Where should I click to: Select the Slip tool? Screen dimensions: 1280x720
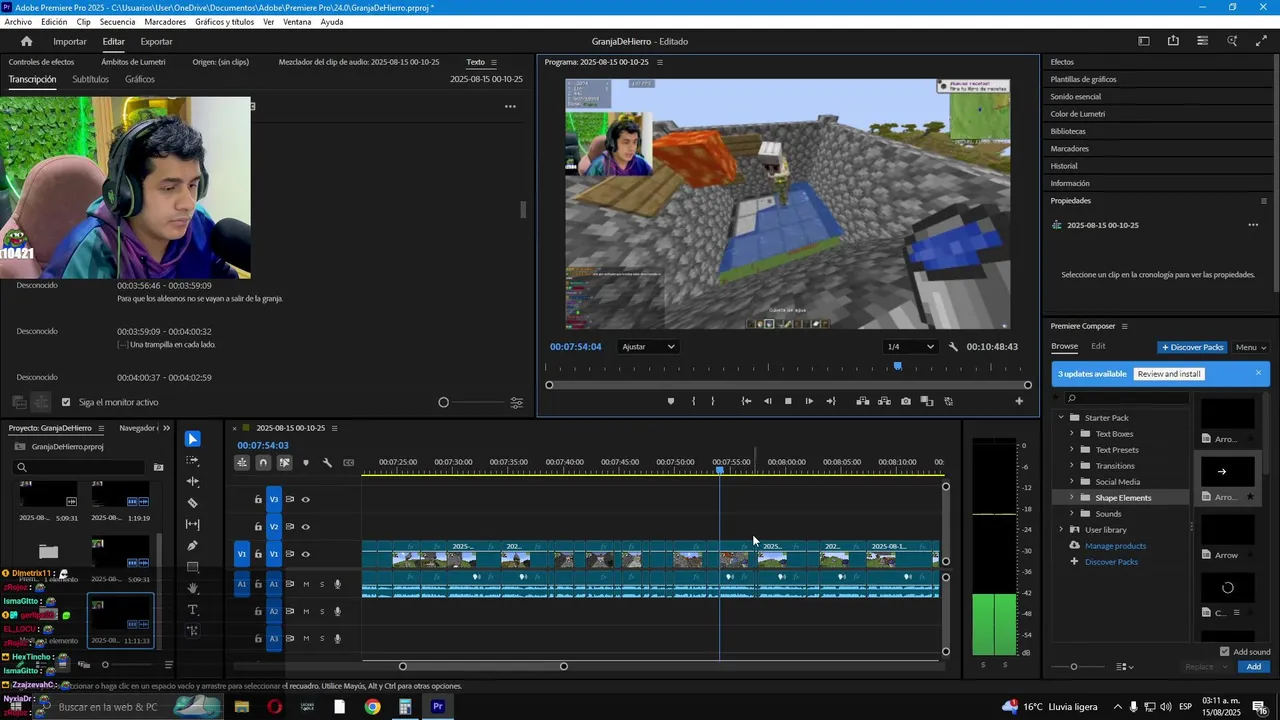[193, 524]
